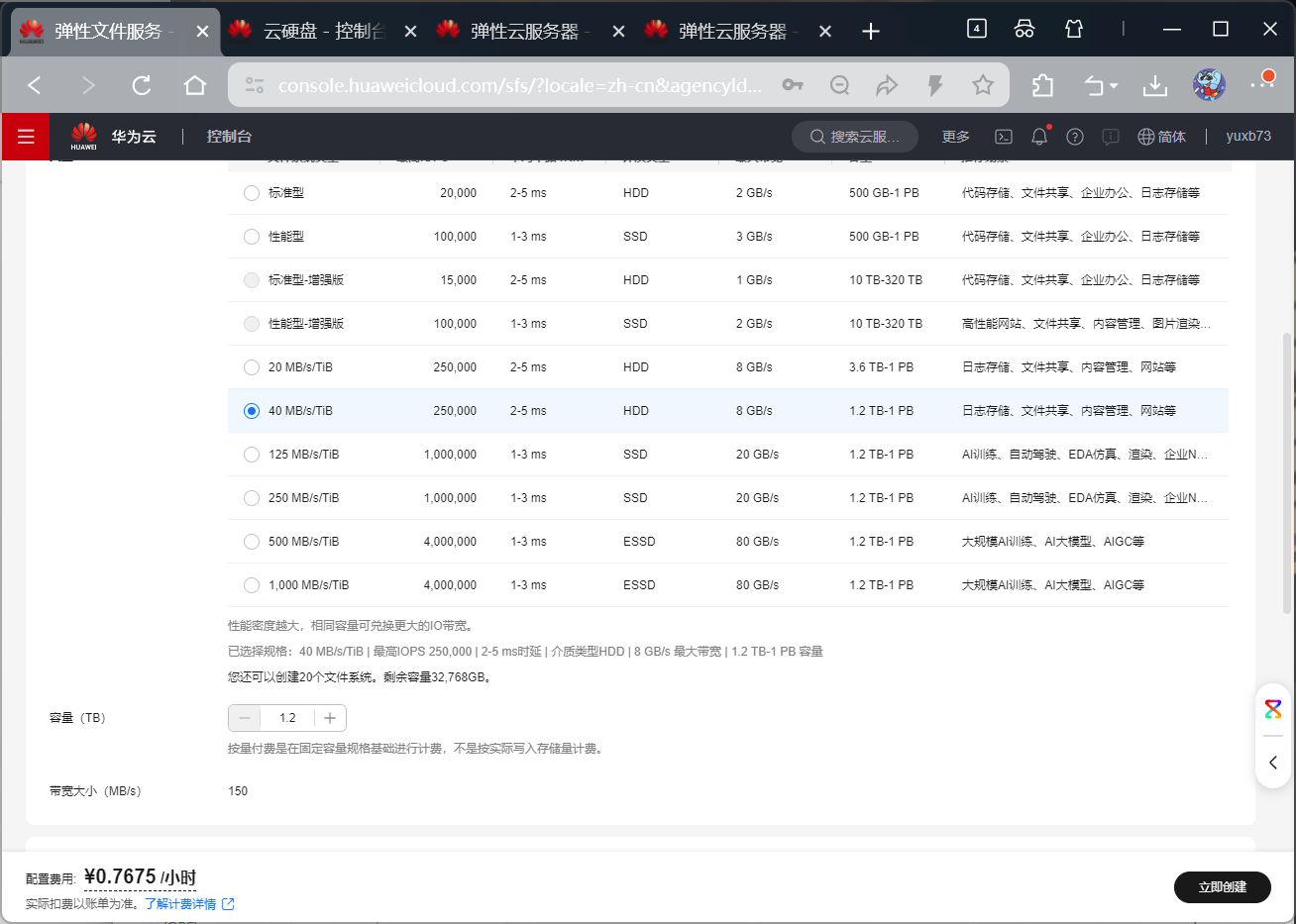The image size is (1296, 924).
Task: Click the 立即创建 button
Action: tap(1223, 887)
